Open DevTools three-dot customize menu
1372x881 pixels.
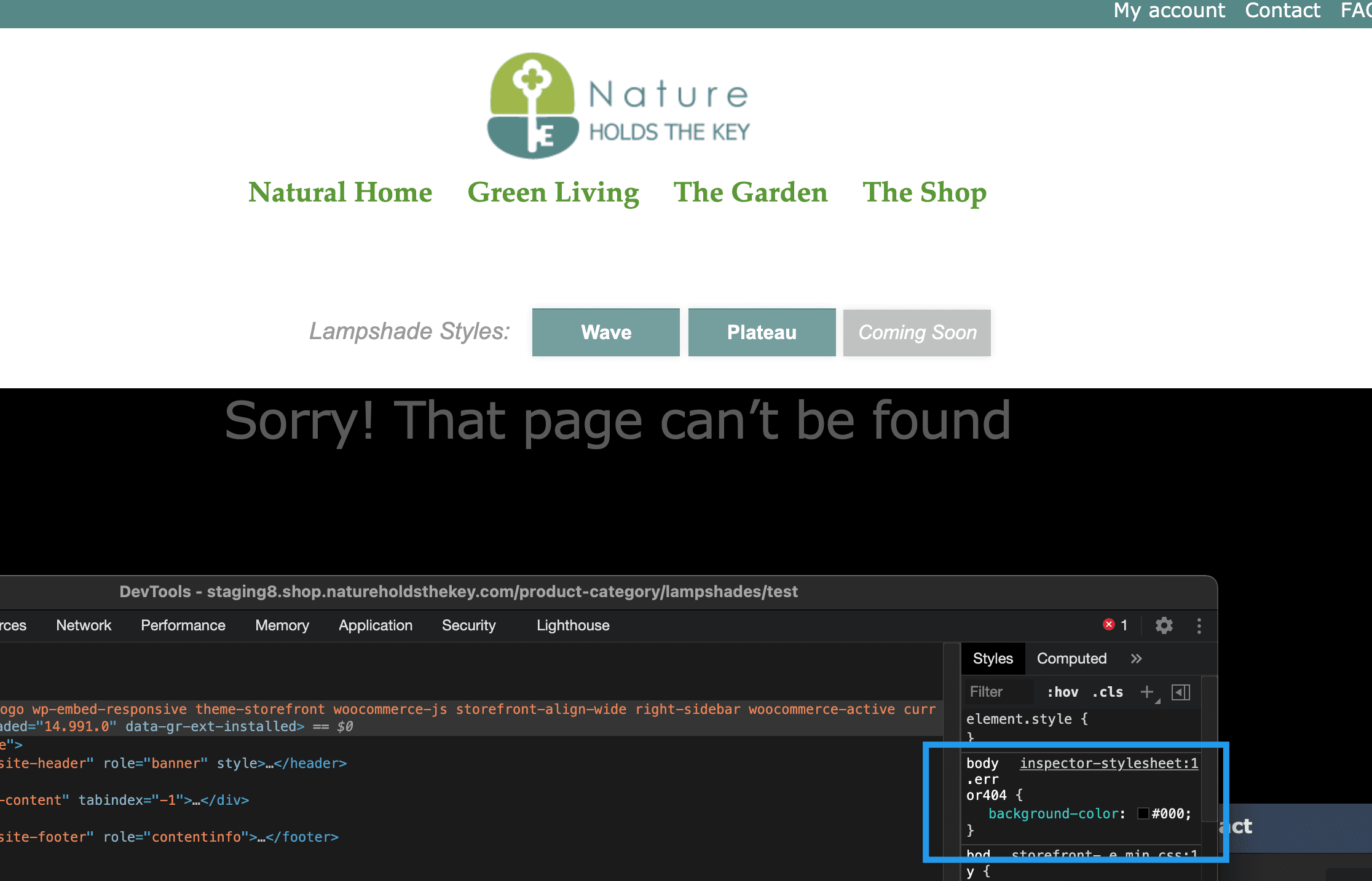tap(1199, 625)
